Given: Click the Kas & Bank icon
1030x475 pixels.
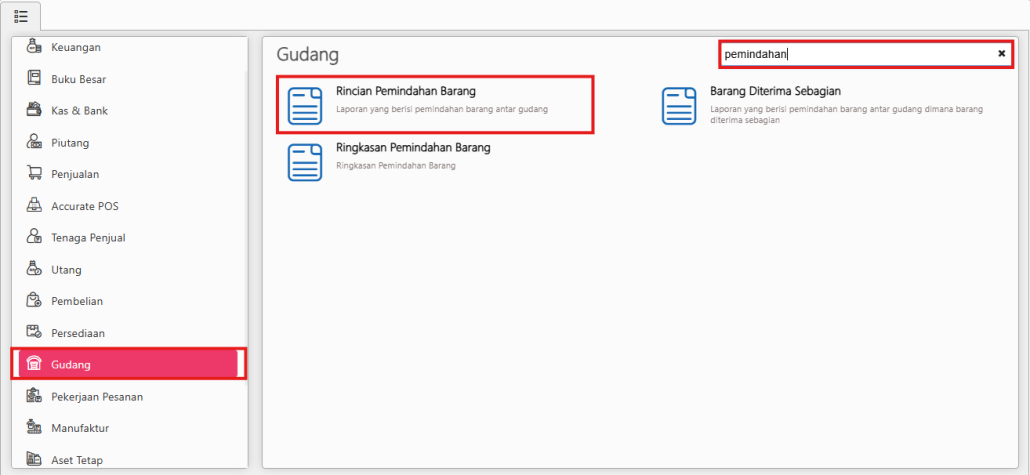Looking at the screenshot, I should (x=33, y=111).
